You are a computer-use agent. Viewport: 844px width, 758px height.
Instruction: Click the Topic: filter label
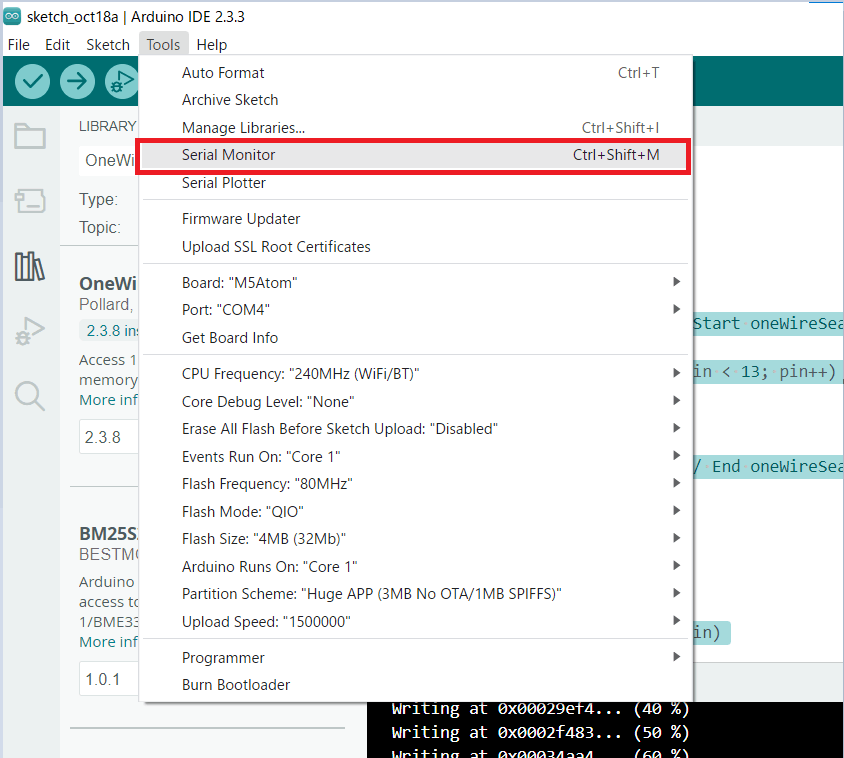pos(100,227)
